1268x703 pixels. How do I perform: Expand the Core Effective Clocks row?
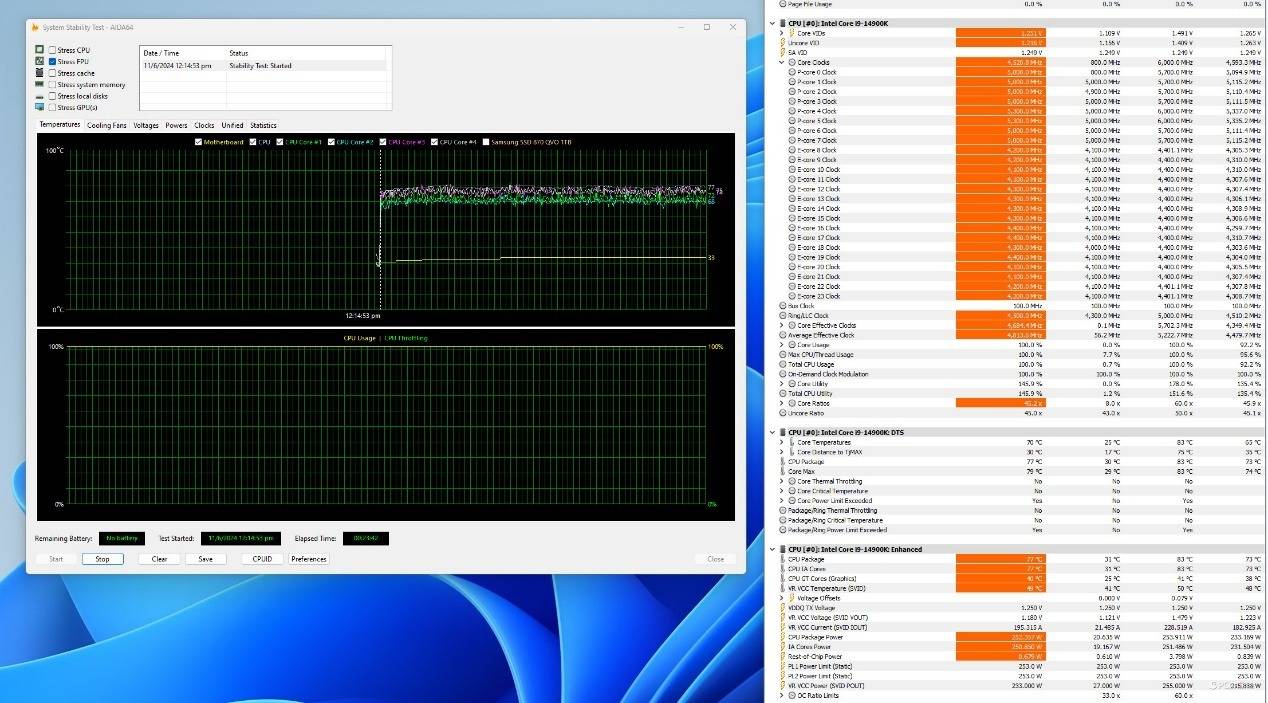782,326
